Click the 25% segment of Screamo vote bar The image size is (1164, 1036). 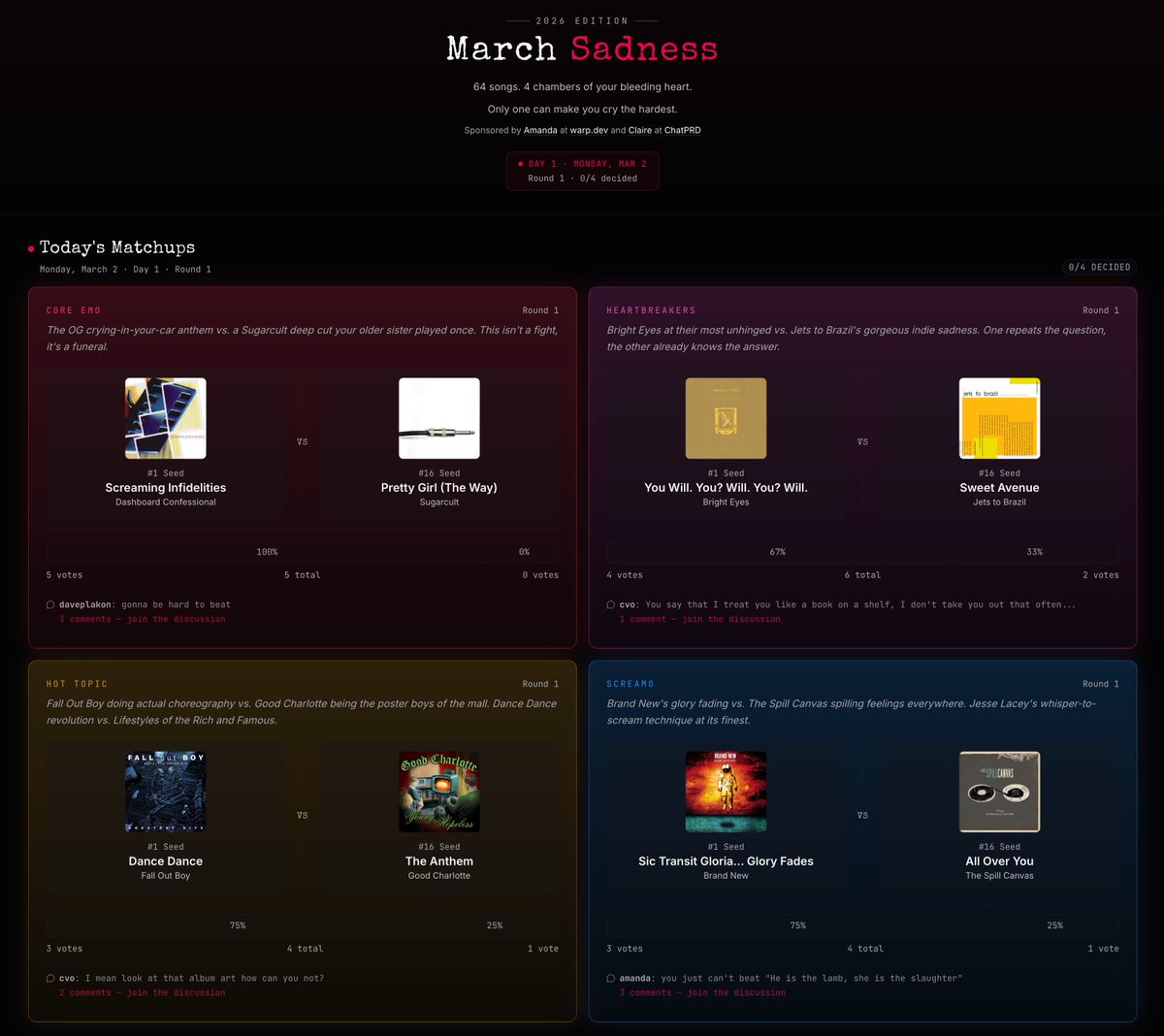(x=1054, y=925)
